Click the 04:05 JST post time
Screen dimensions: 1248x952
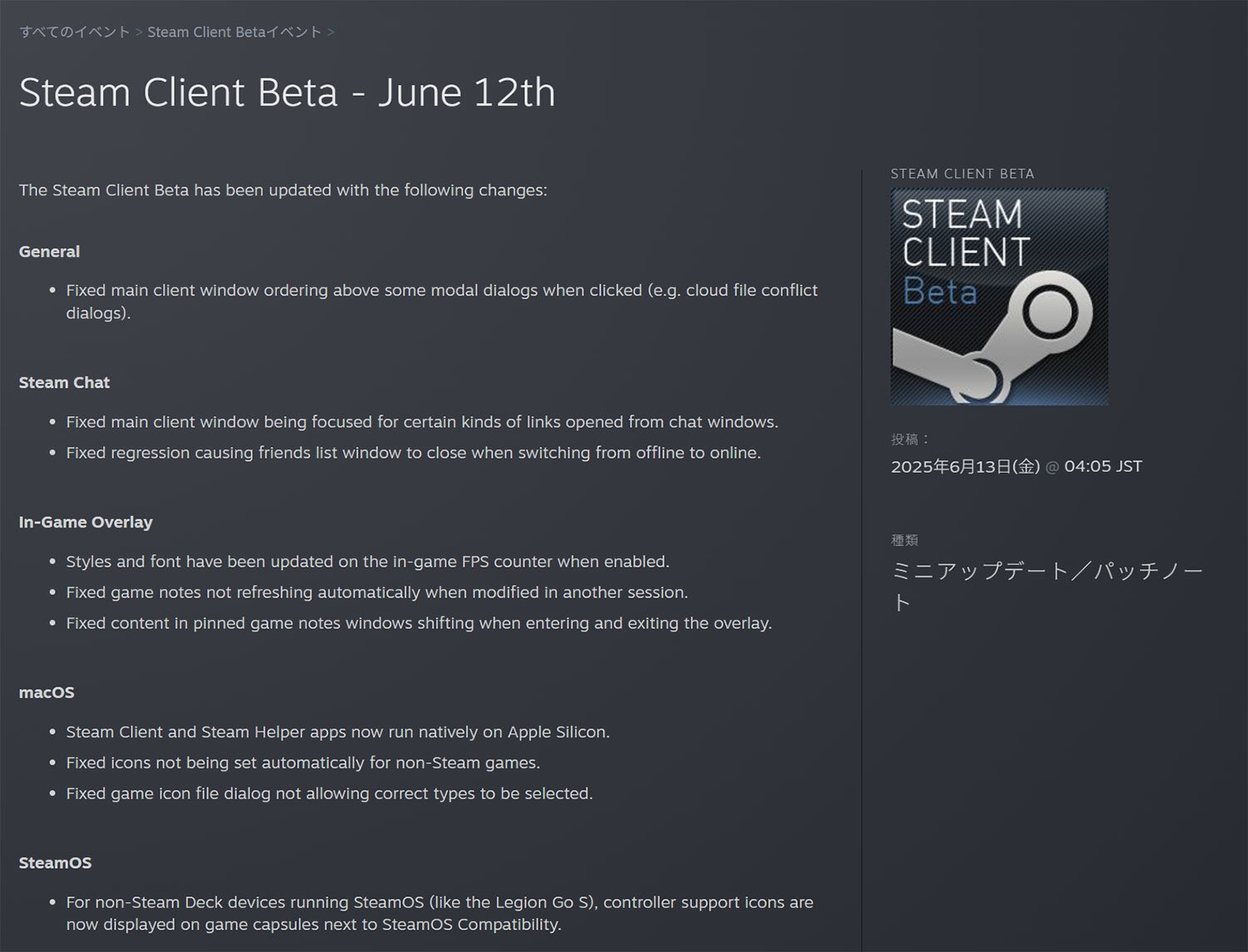(x=1102, y=467)
